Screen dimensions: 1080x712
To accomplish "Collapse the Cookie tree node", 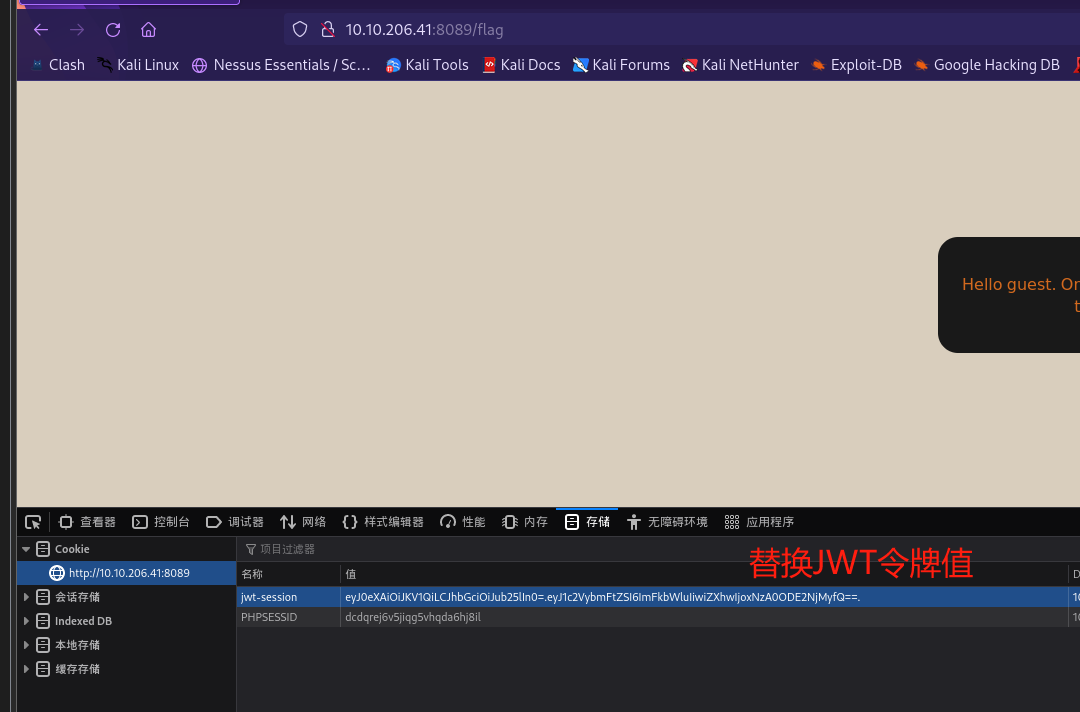I will pyautogui.click(x=26, y=549).
